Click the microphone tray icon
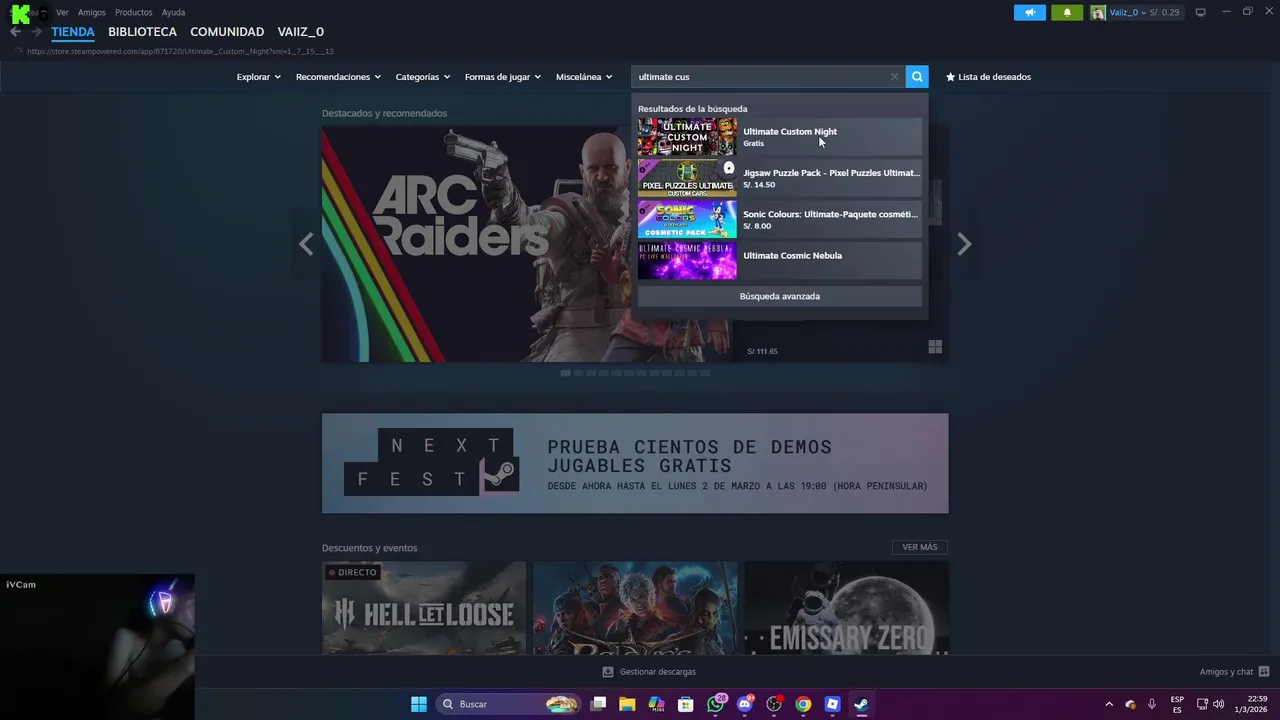 pos(1152,704)
